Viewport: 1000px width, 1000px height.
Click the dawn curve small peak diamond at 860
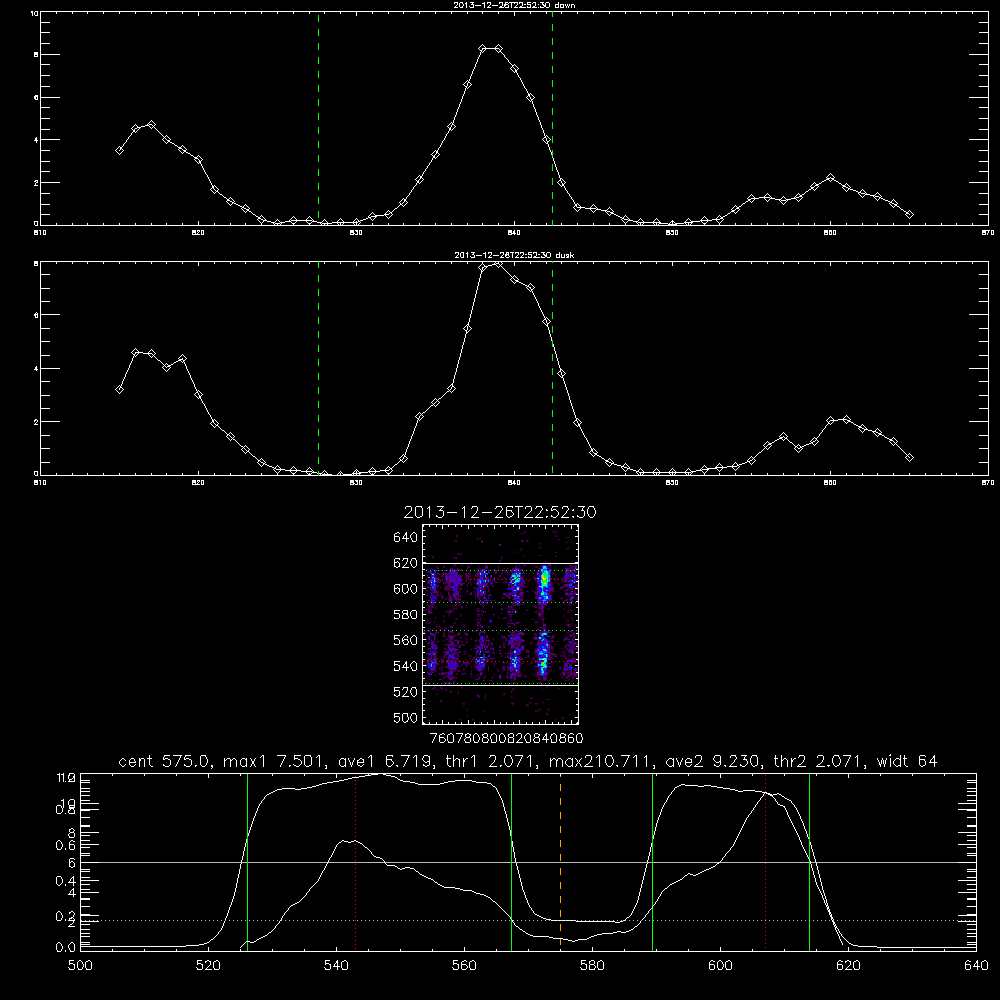830,178
